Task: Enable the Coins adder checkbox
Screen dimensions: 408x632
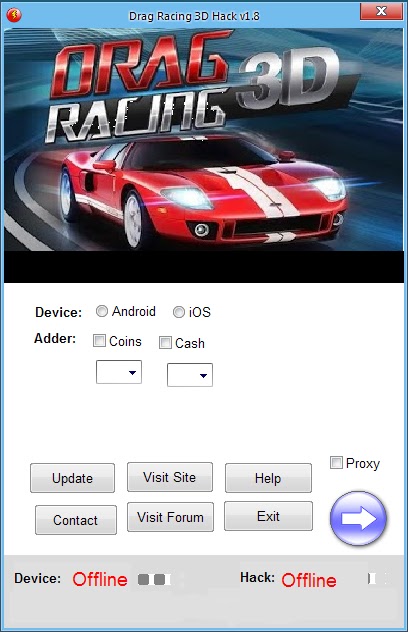Action: (99, 341)
